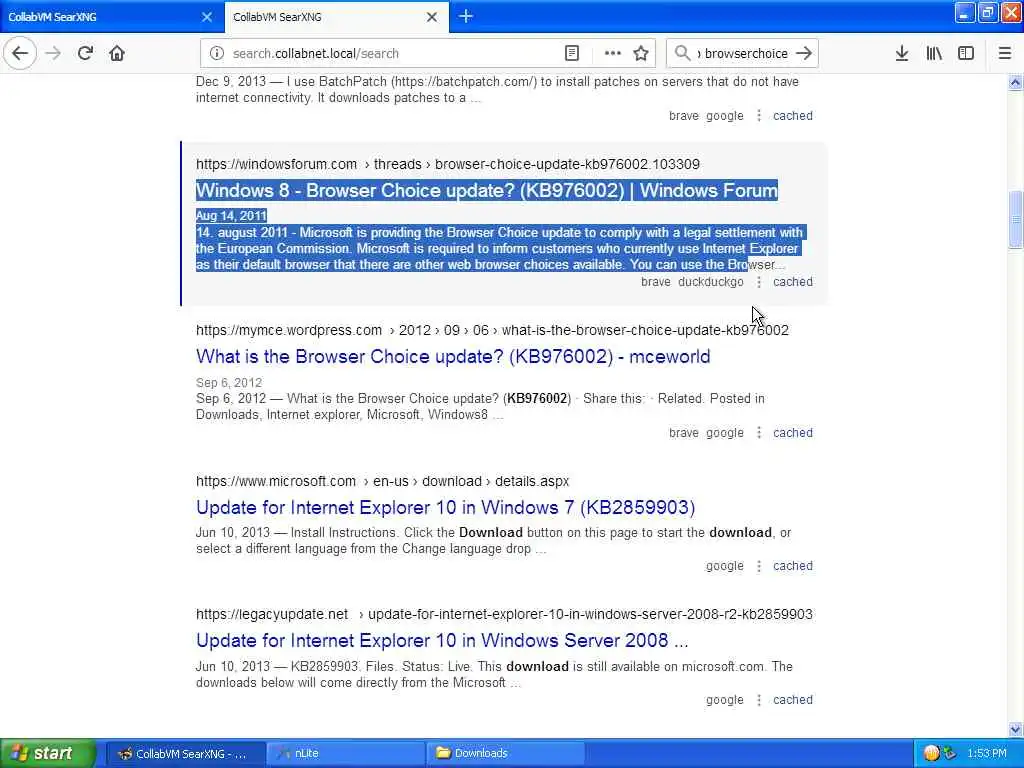Close the first CollabVM SearXNG tab
The image size is (1024, 768).
(x=207, y=17)
